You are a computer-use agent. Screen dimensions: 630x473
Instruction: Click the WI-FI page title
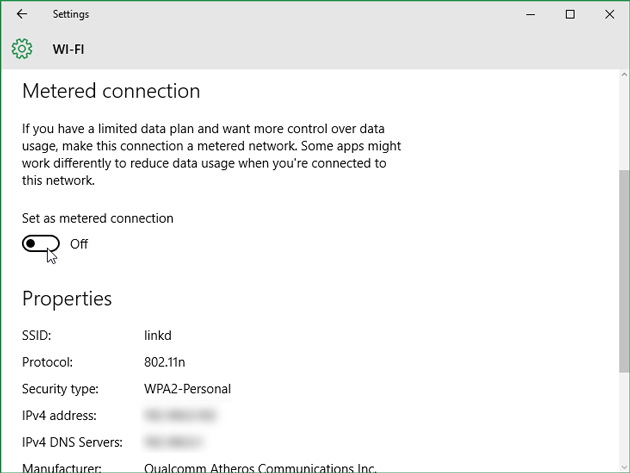pos(68,48)
